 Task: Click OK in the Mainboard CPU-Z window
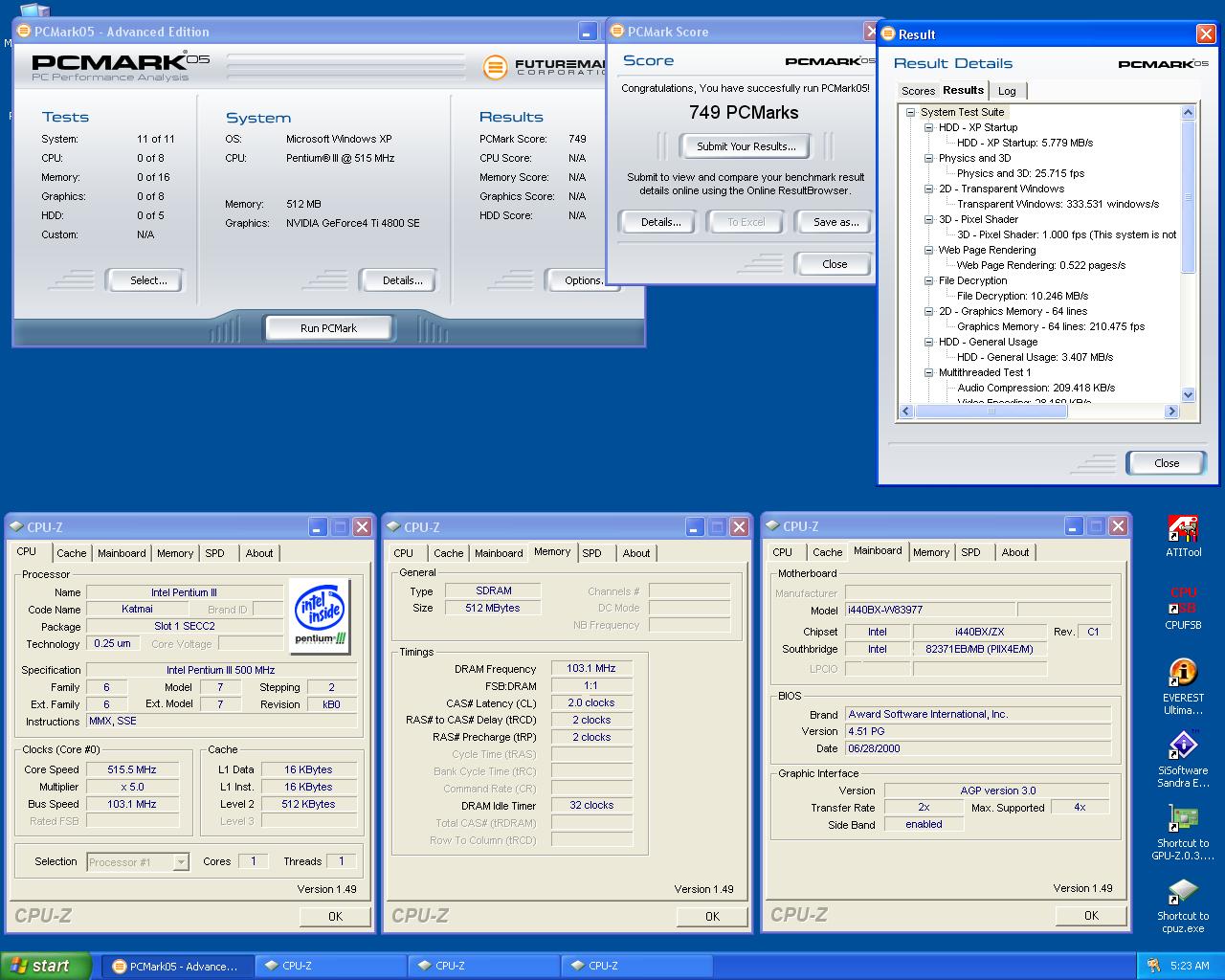coord(1091,915)
